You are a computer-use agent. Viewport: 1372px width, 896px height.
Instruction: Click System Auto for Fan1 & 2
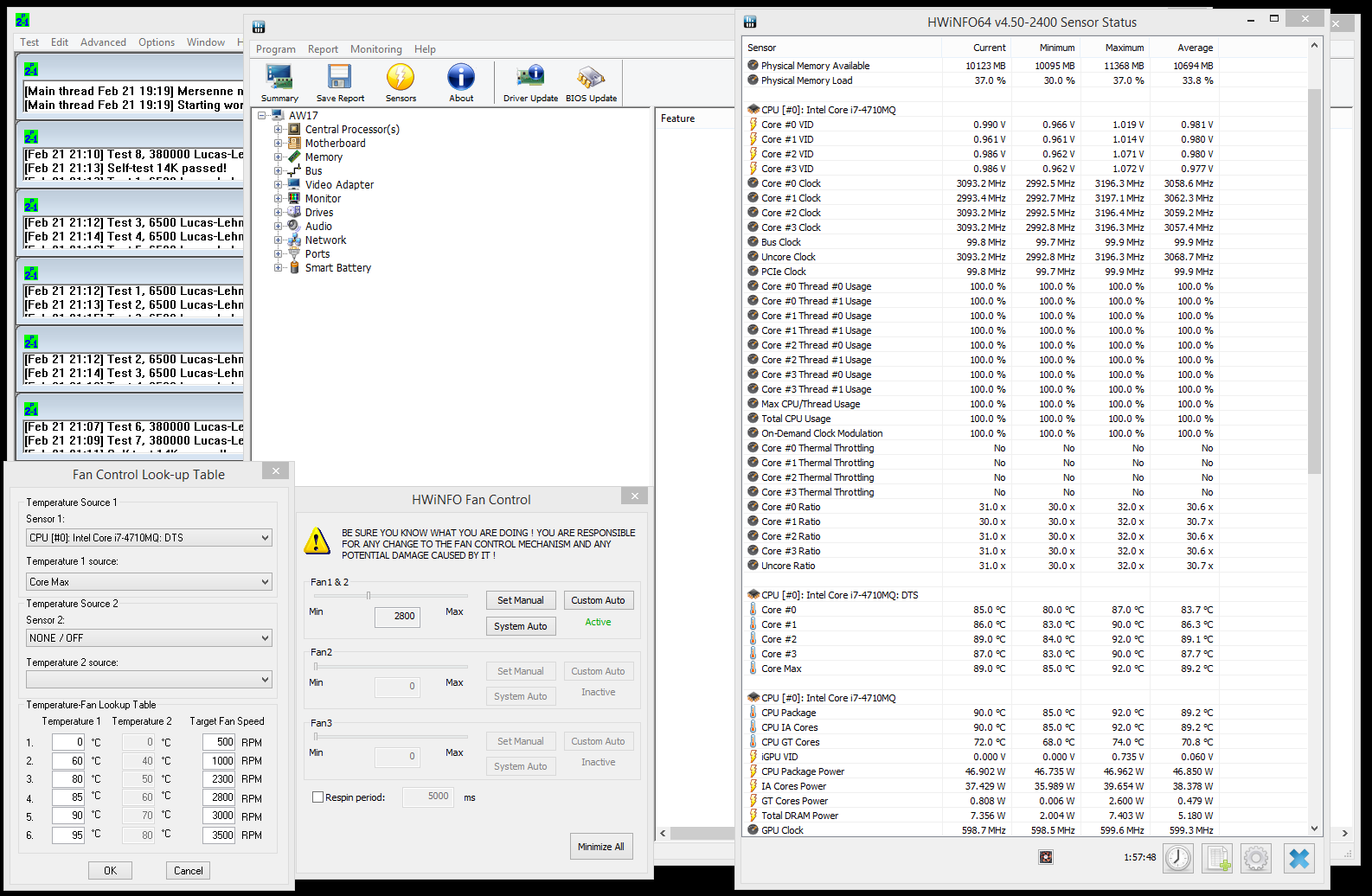[521, 626]
